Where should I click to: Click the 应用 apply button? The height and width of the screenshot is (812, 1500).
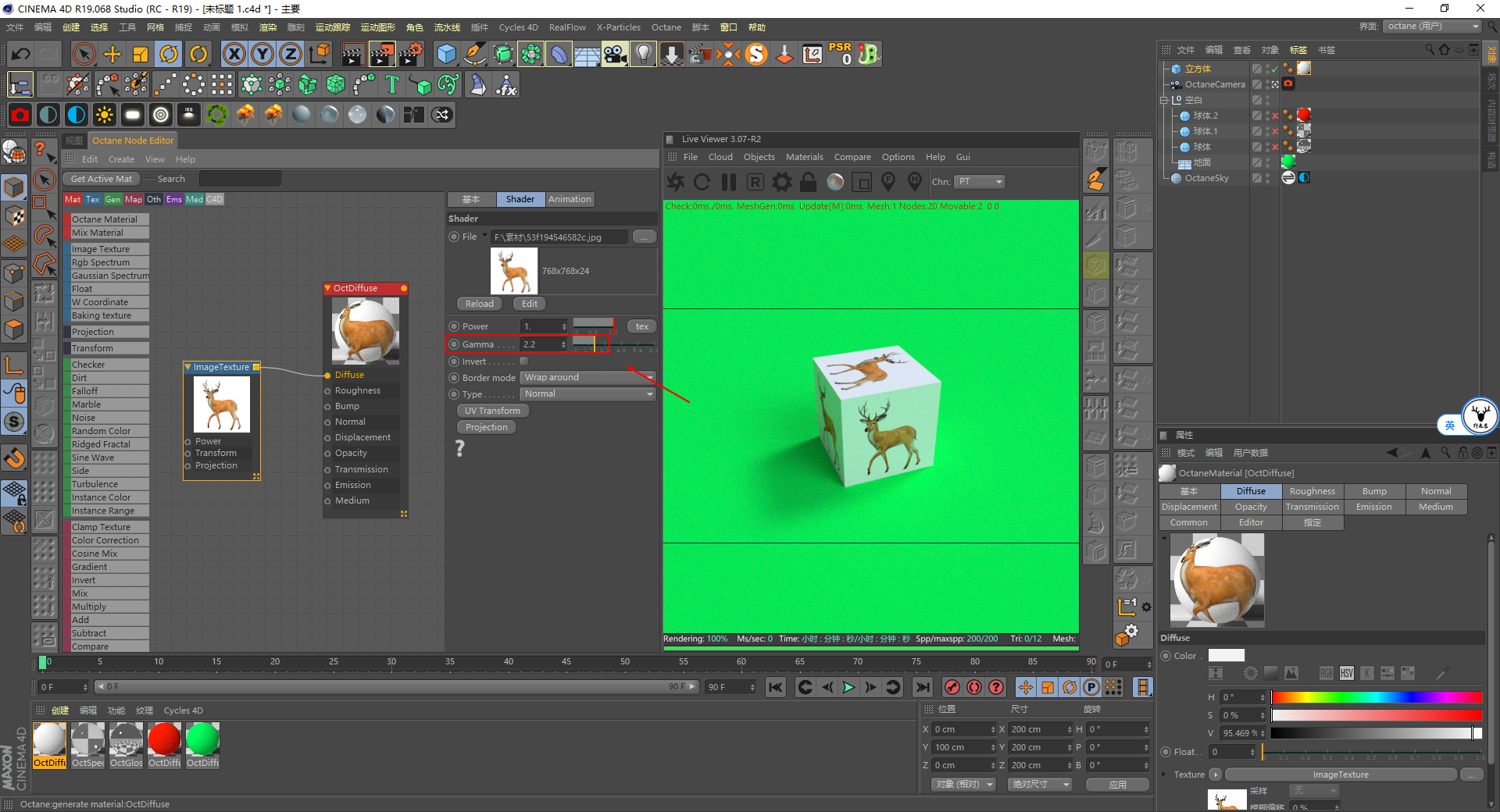[1118, 784]
